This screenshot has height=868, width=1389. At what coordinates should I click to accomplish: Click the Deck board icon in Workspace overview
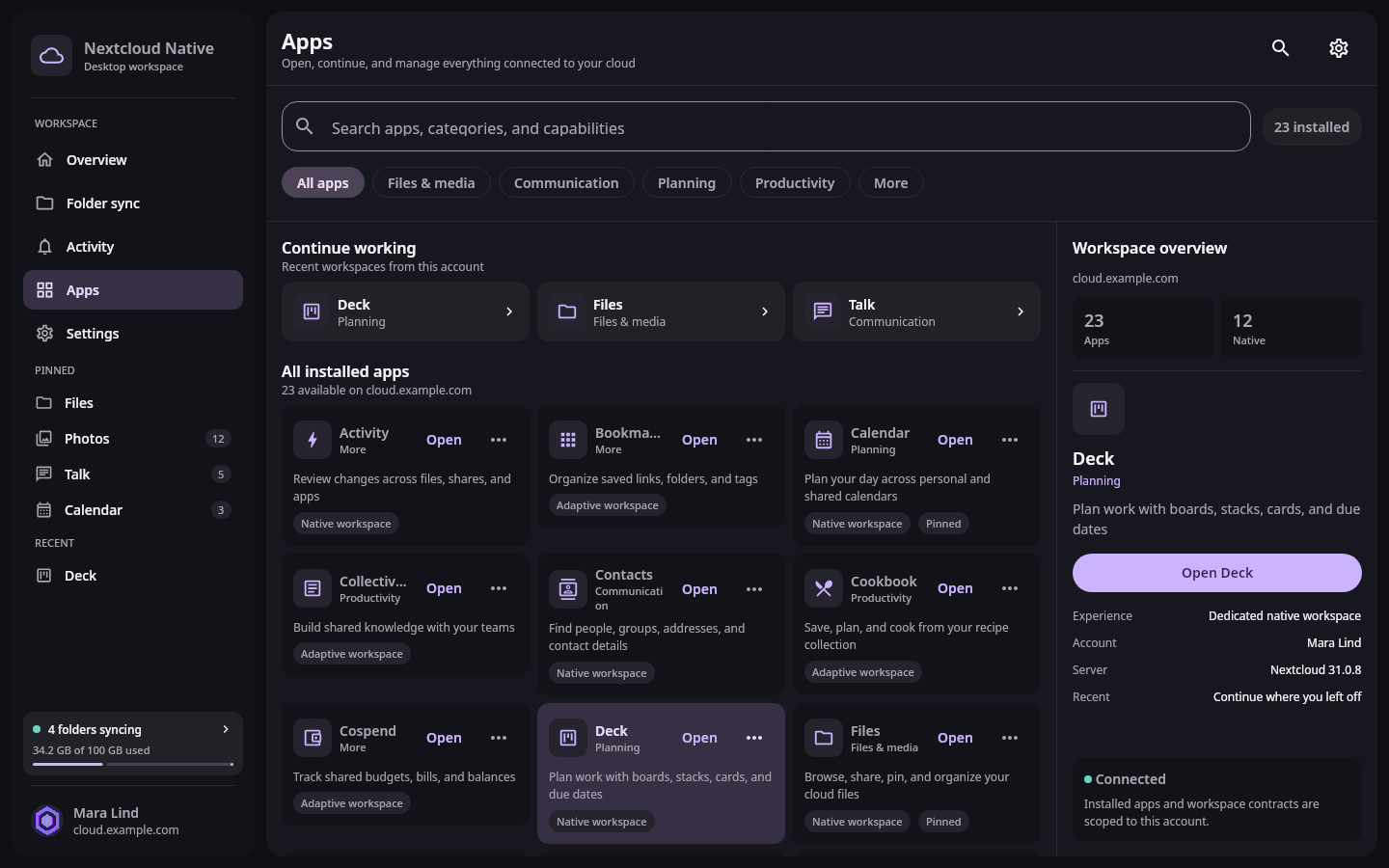pyautogui.click(x=1099, y=409)
